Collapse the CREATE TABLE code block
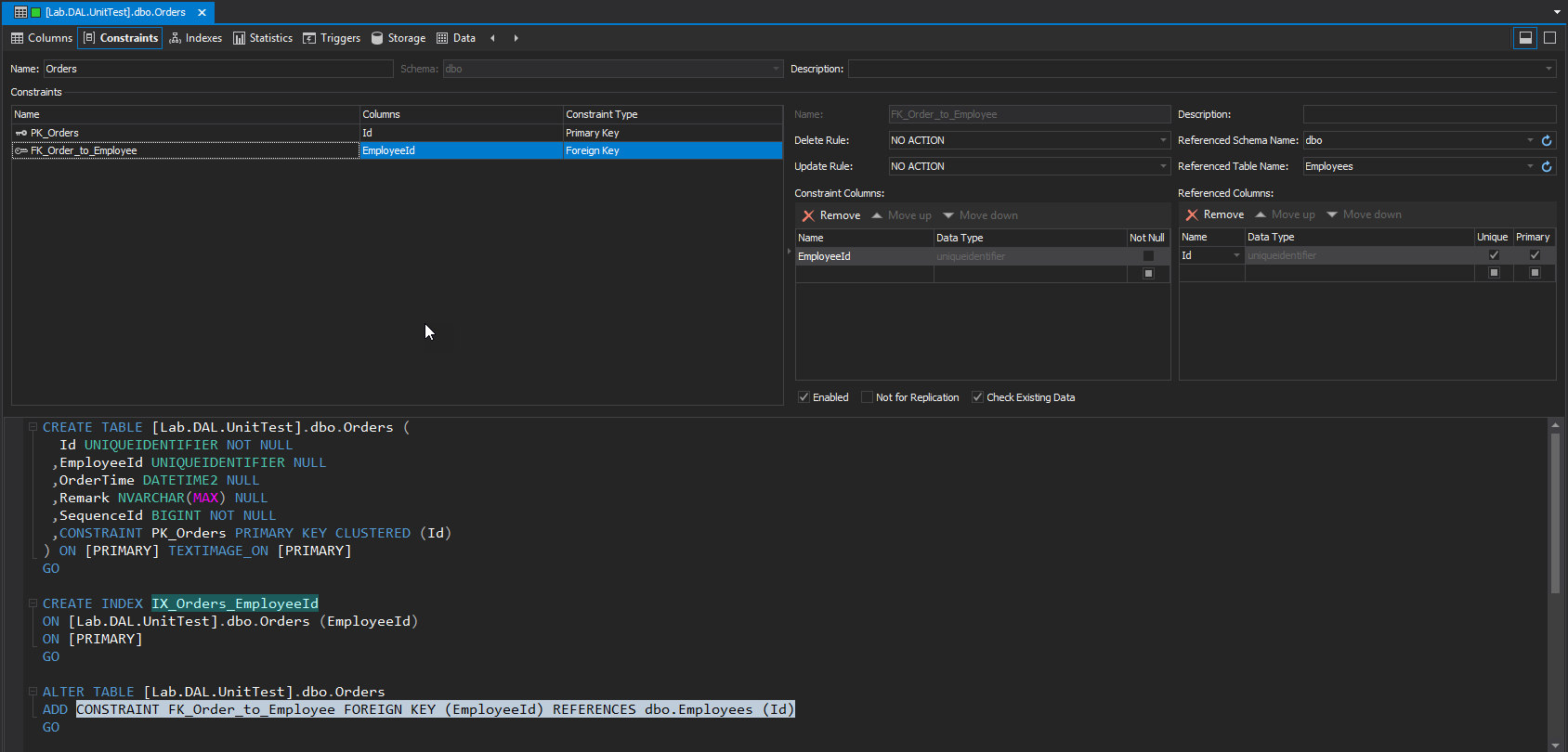This screenshot has height=752, width=1568. click(33, 427)
